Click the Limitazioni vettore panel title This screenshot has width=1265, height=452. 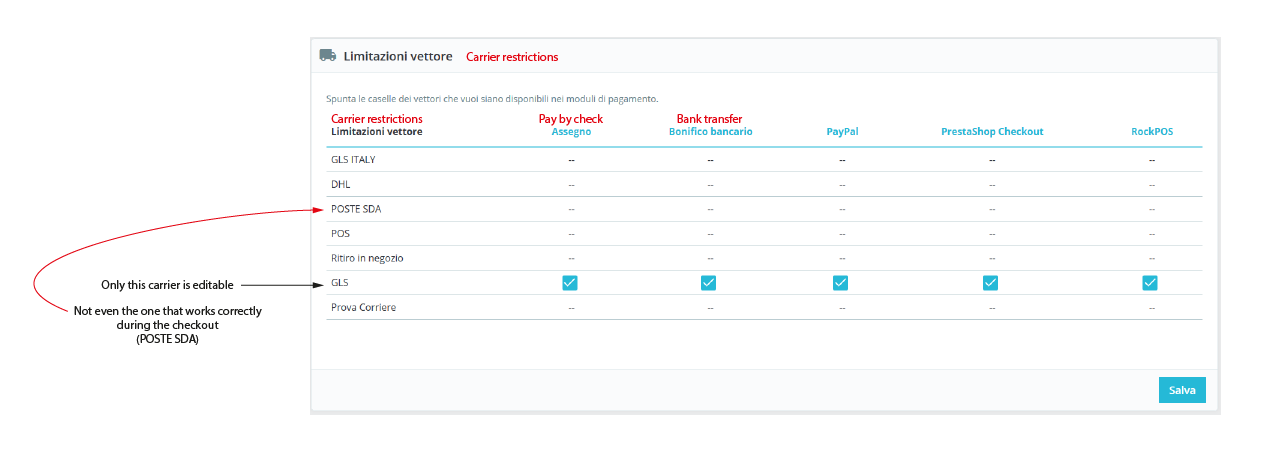[398, 57]
